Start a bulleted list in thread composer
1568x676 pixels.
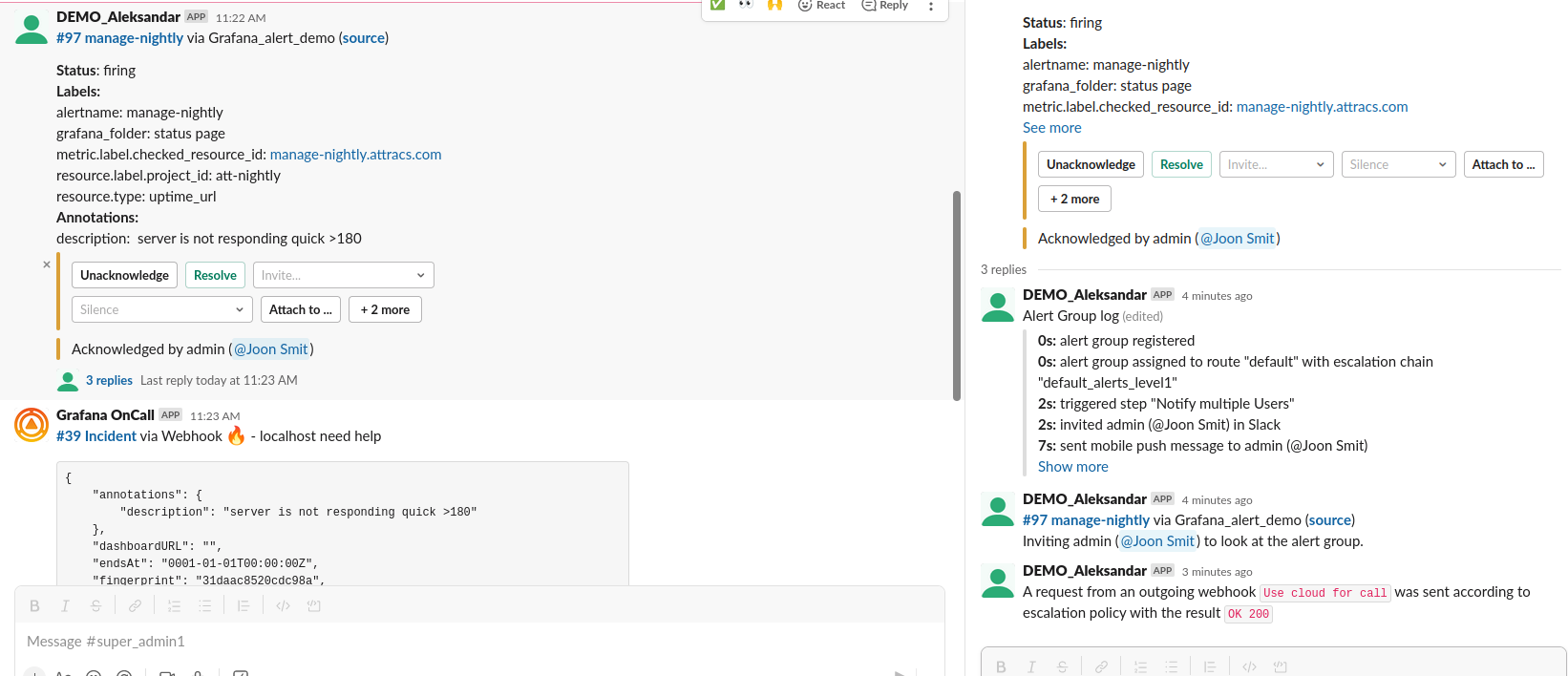(x=1171, y=666)
